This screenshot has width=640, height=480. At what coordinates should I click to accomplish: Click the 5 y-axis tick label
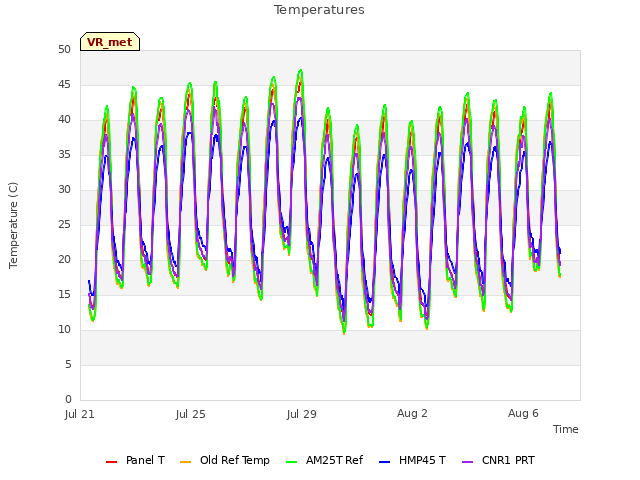pos(68,364)
